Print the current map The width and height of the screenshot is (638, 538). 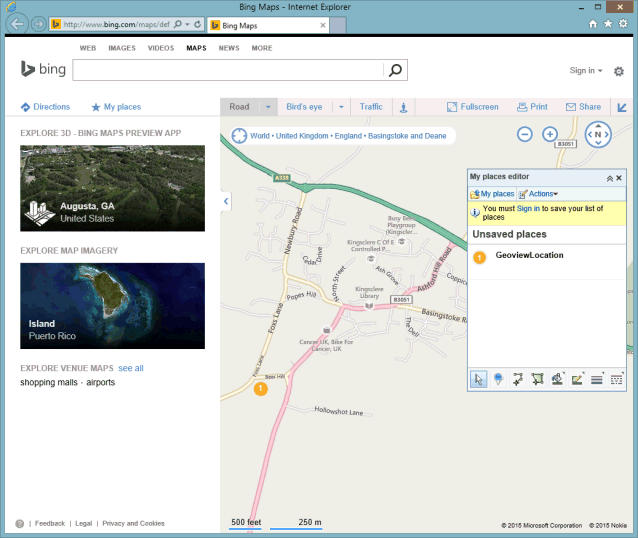532,107
